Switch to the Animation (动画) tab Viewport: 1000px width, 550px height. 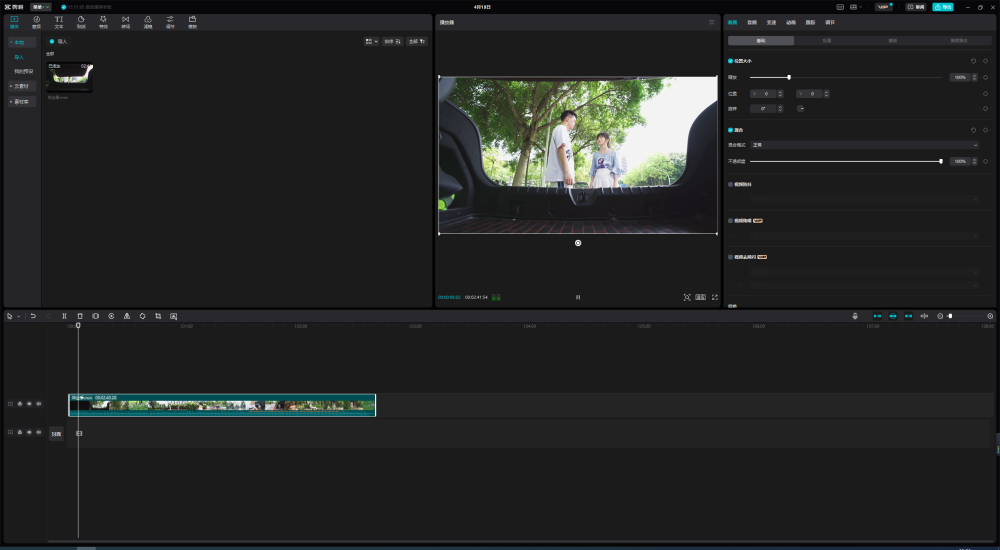tap(791, 22)
